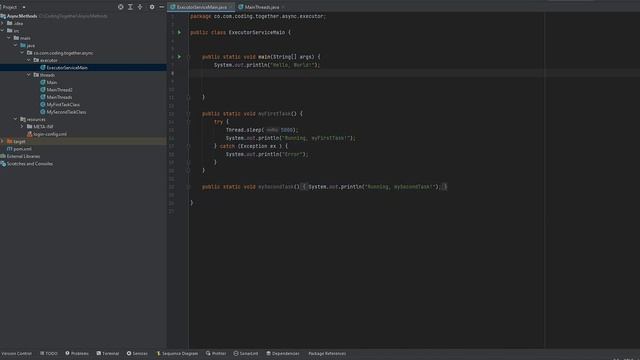Hide the Project tool window

click(x=162, y=7)
